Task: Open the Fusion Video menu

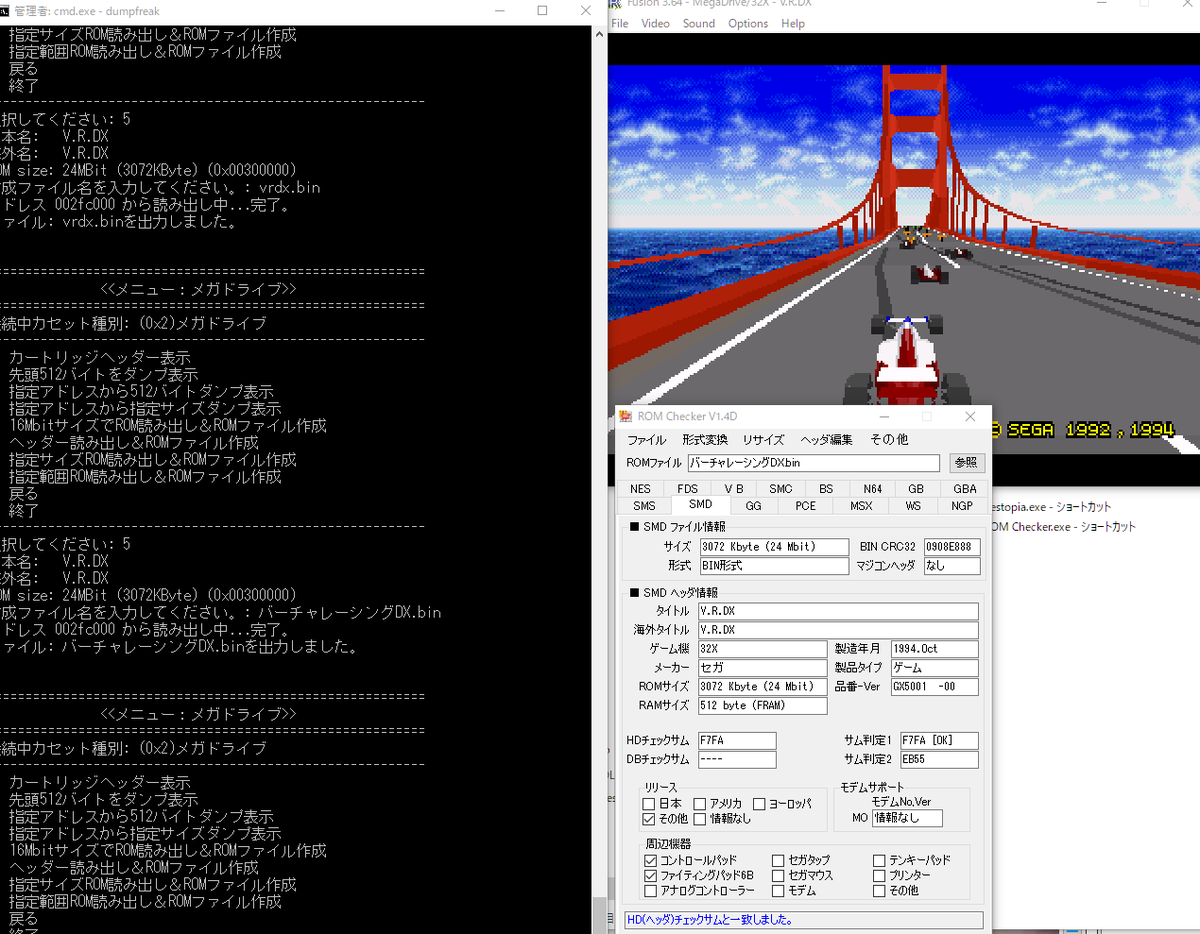Action: click(x=656, y=24)
